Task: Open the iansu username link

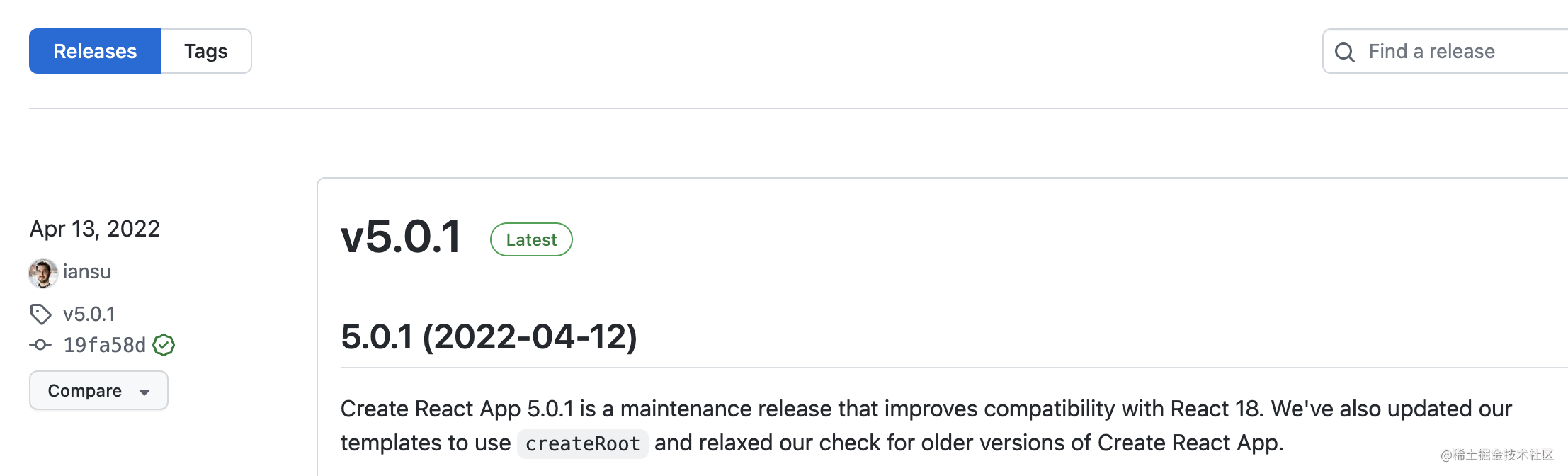Action: pyautogui.click(x=87, y=272)
